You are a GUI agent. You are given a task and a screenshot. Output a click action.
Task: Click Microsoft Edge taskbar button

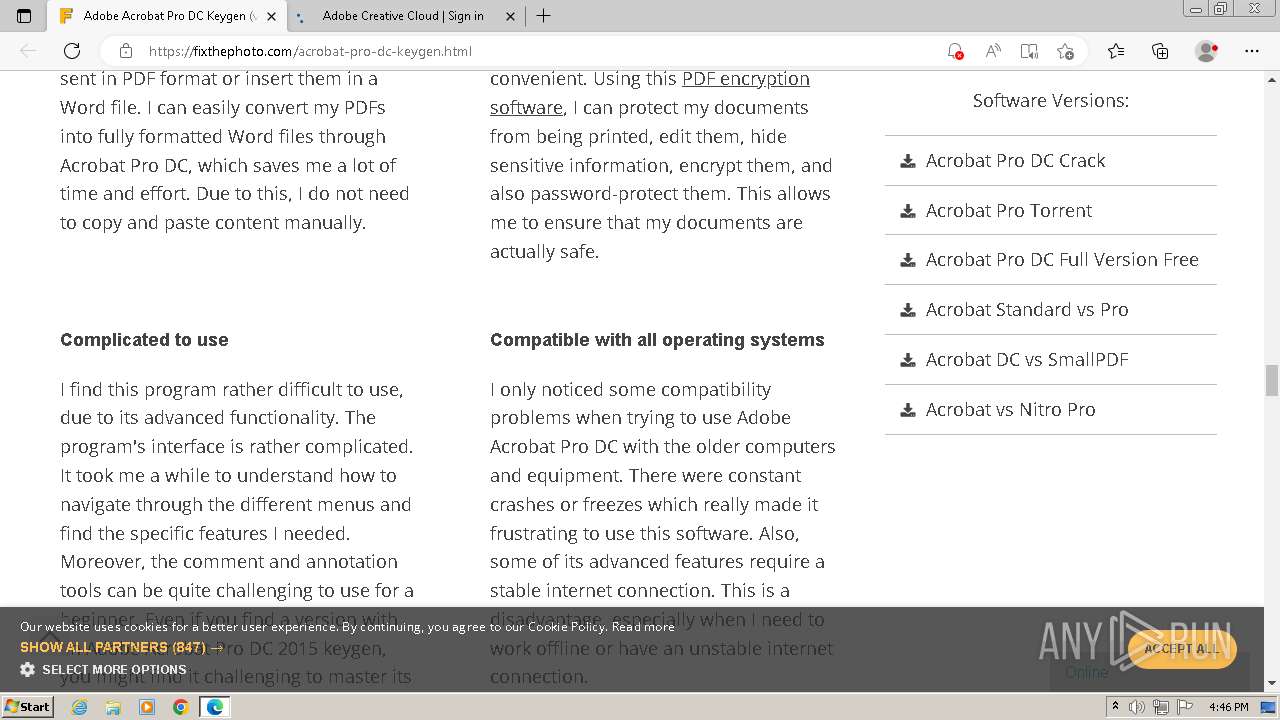[x=215, y=707]
